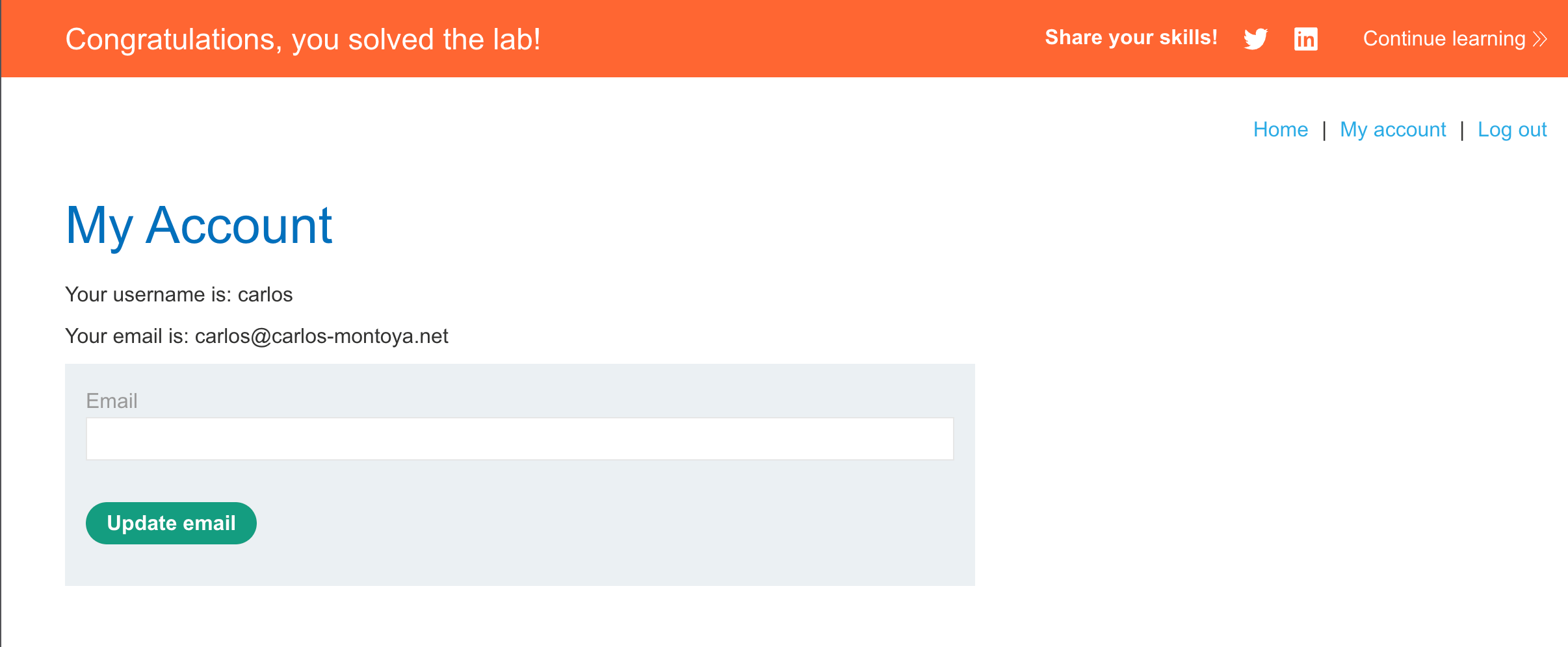Log out using the top link

pyautogui.click(x=1511, y=130)
